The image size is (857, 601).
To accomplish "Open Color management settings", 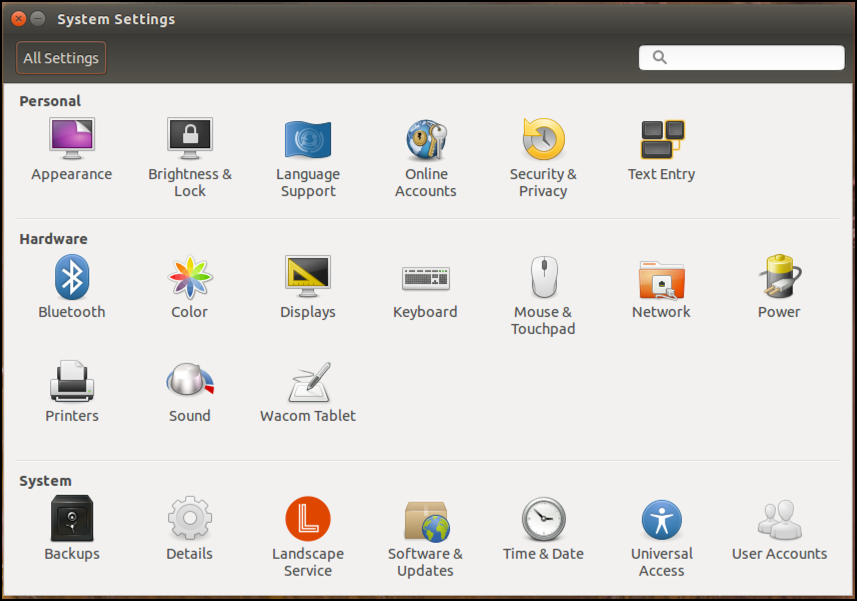I will tap(189, 288).
